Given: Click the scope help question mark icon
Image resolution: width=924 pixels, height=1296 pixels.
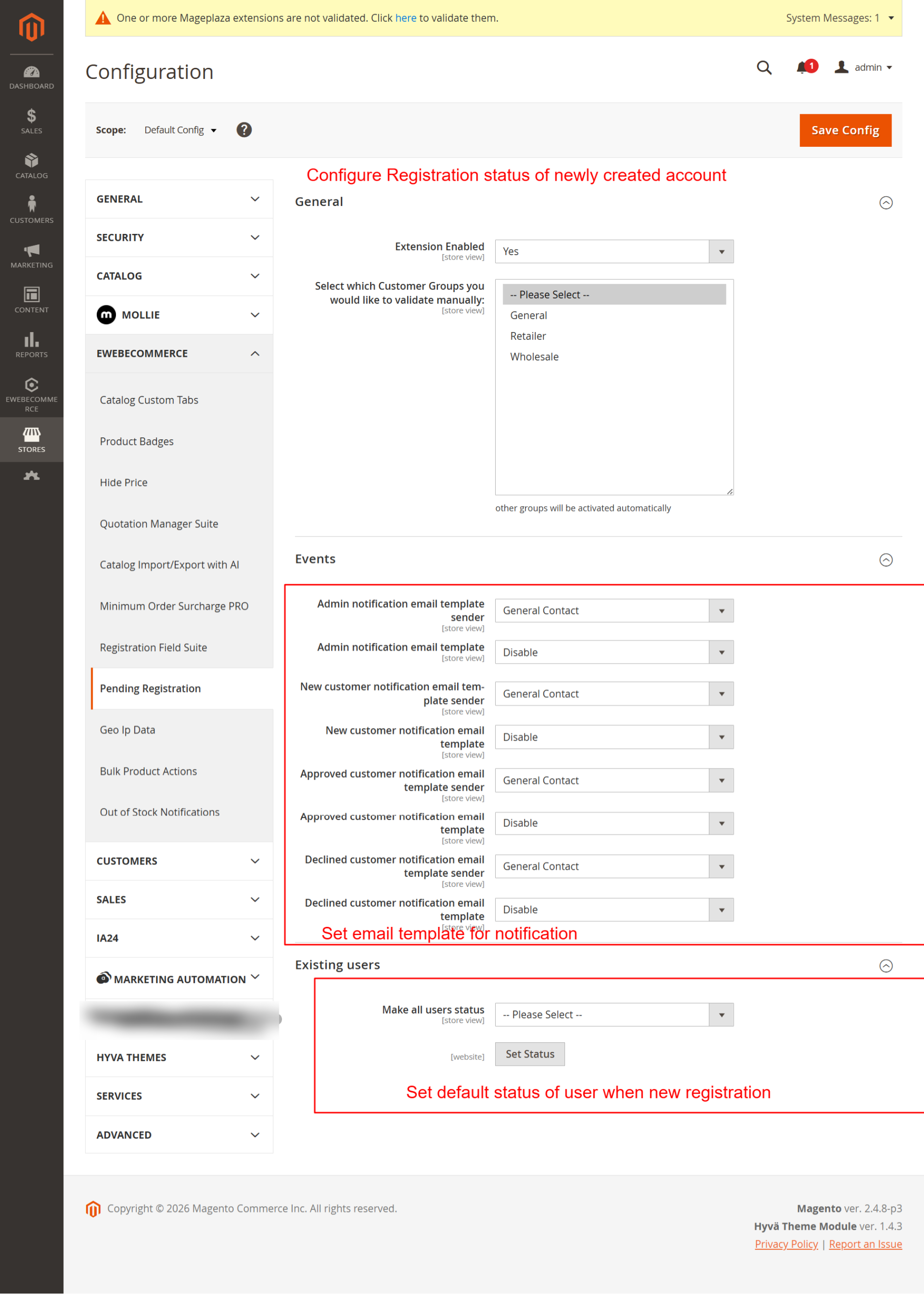Looking at the screenshot, I should (x=244, y=130).
